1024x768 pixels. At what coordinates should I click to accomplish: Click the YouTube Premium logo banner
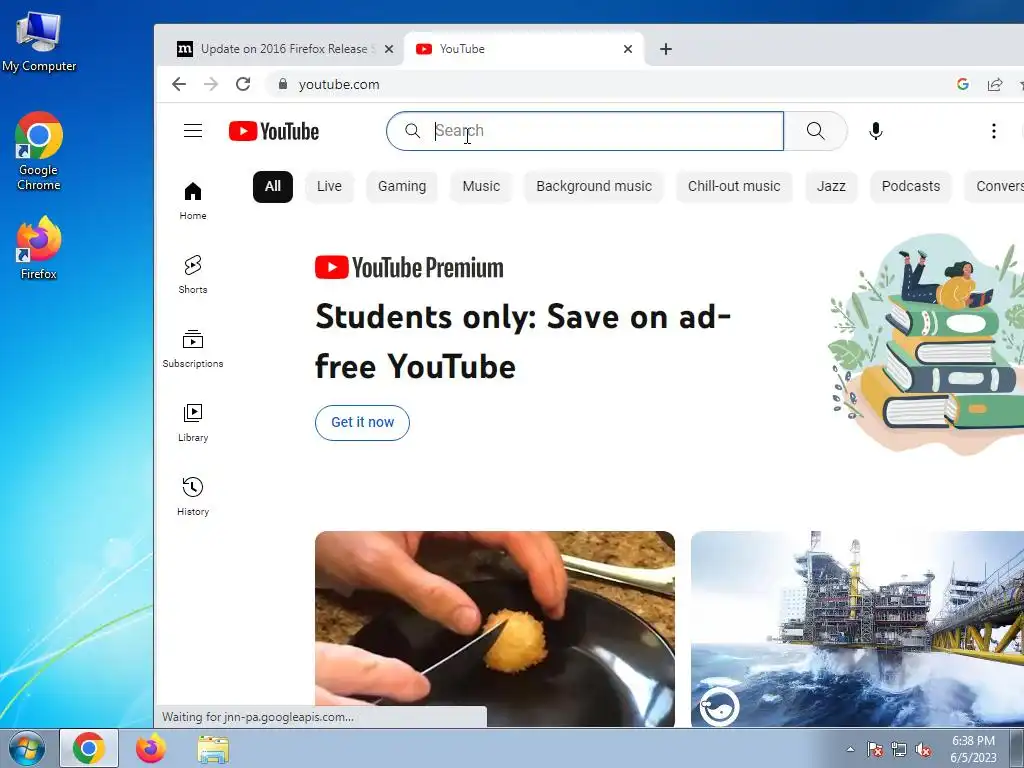click(x=409, y=268)
